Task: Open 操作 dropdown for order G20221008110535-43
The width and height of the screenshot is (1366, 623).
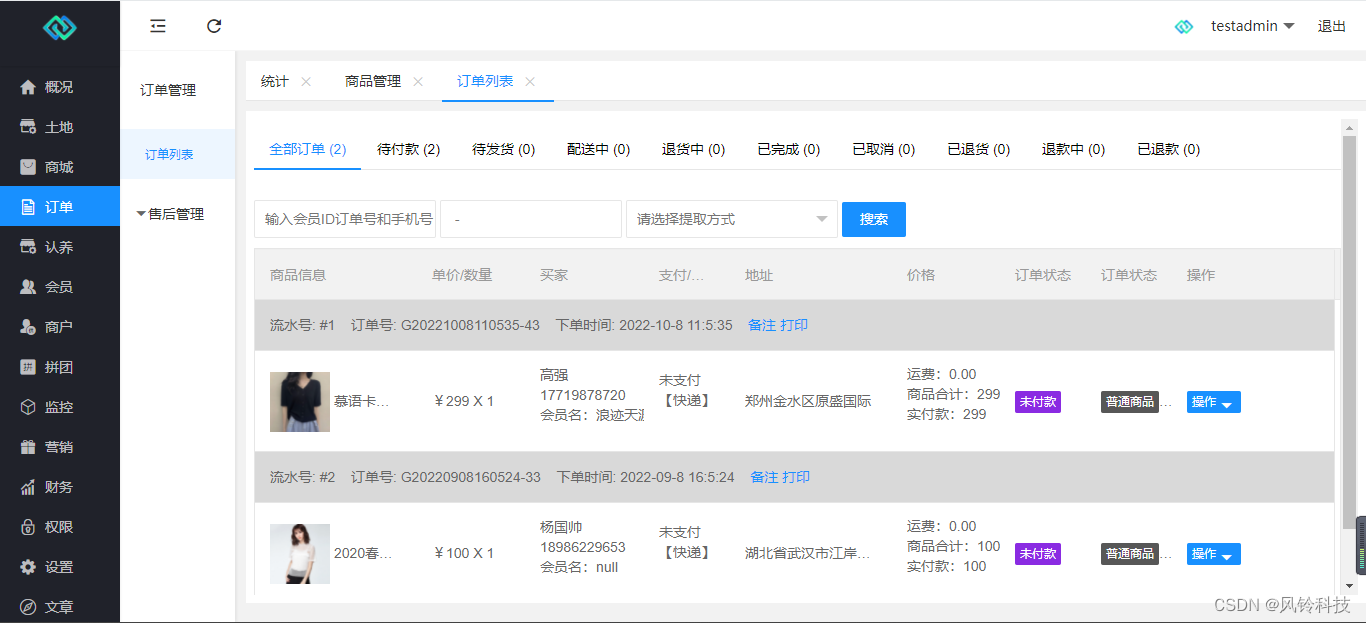Action: coord(1213,402)
